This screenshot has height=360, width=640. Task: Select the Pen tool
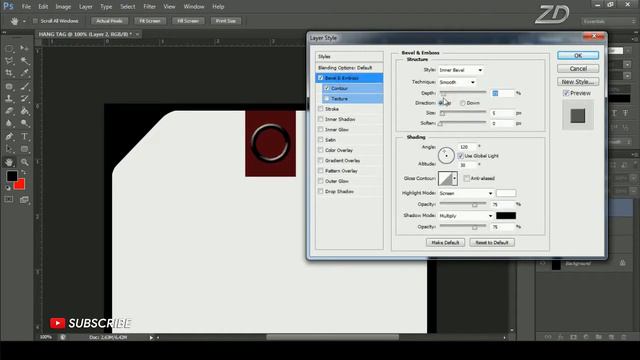click(x=9, y=136)
